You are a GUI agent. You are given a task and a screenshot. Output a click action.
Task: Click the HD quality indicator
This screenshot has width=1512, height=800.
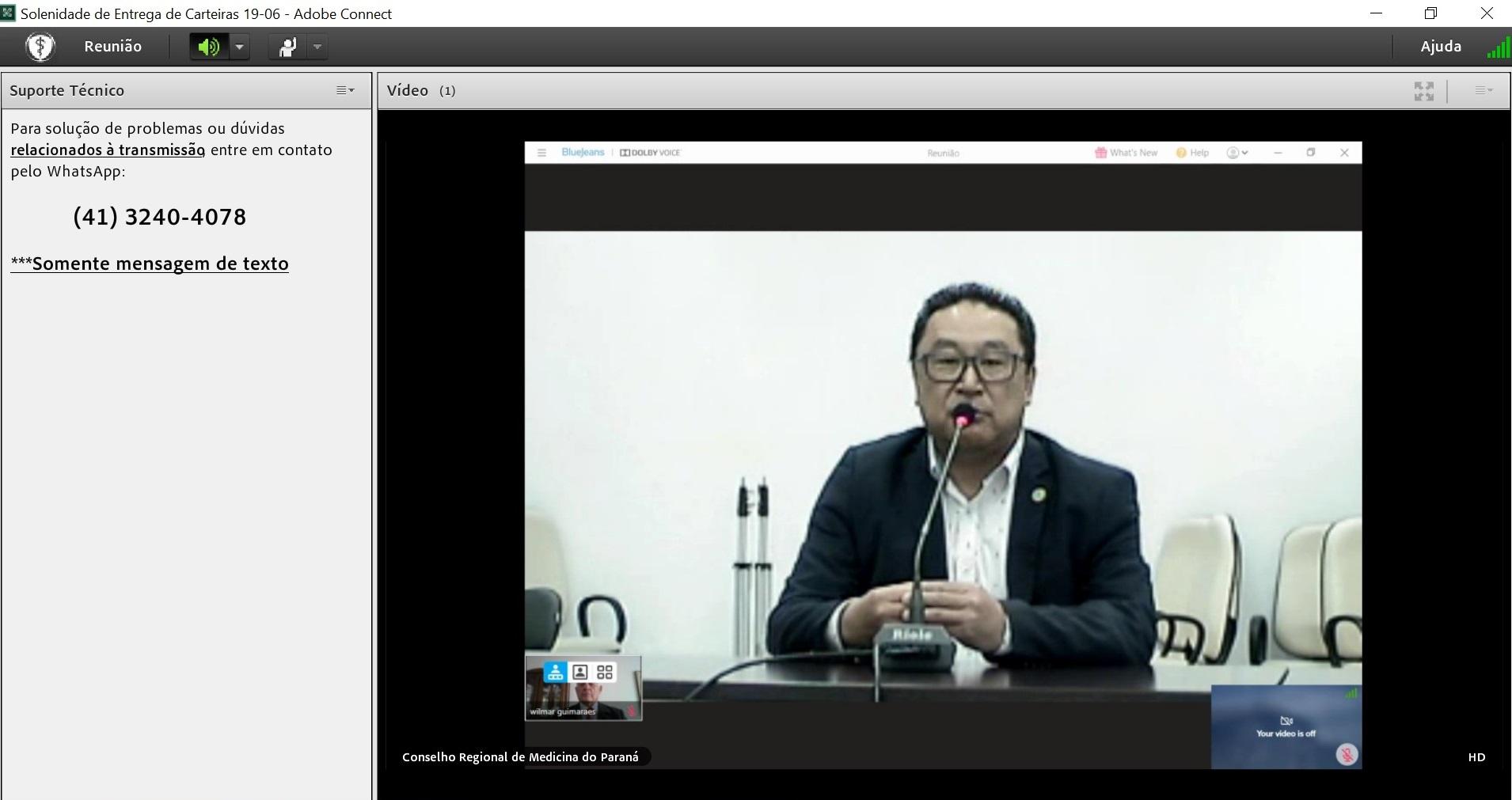pyautogui.click(x=1476, y=757)
